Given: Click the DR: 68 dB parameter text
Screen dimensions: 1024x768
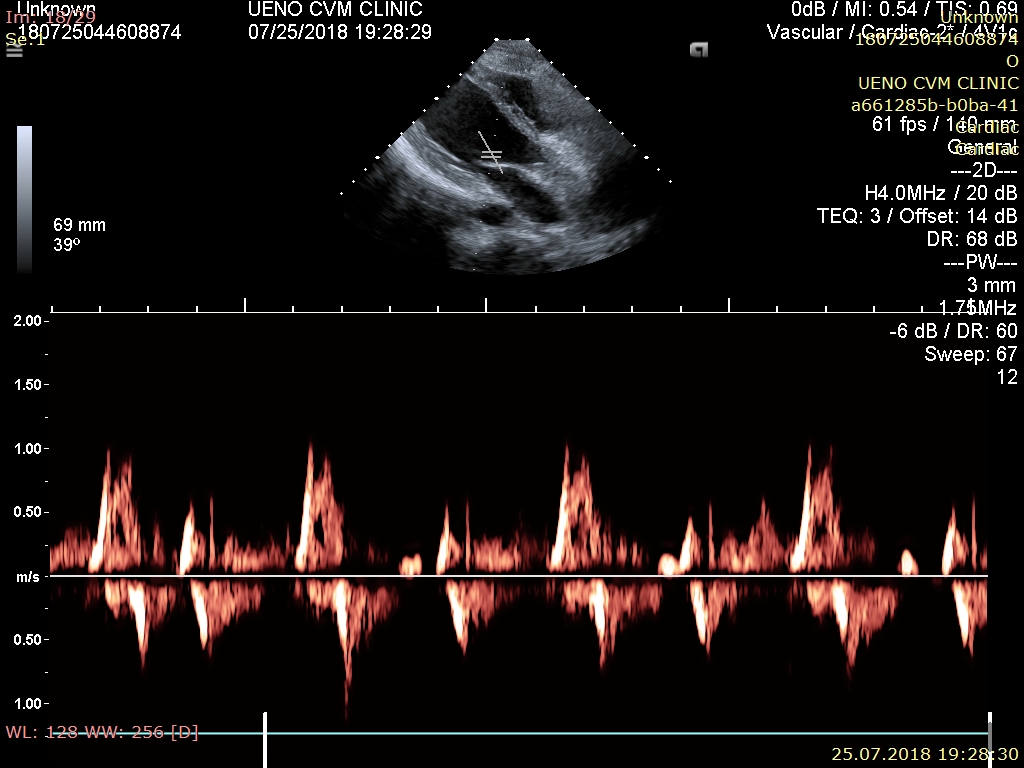Looking at the screenshot, I should pyautogui.click(x=972, y=239).
